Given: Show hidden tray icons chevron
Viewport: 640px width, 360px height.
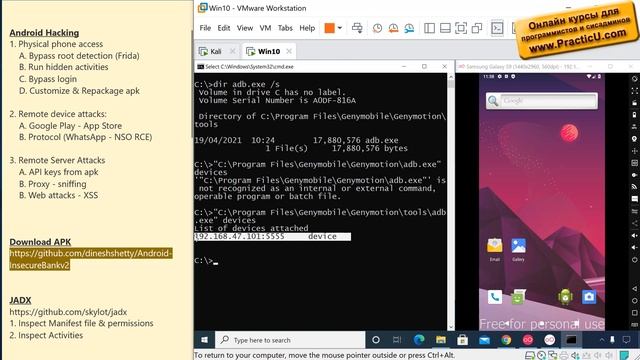Looking at the screenshot, I should click(602, 340).
